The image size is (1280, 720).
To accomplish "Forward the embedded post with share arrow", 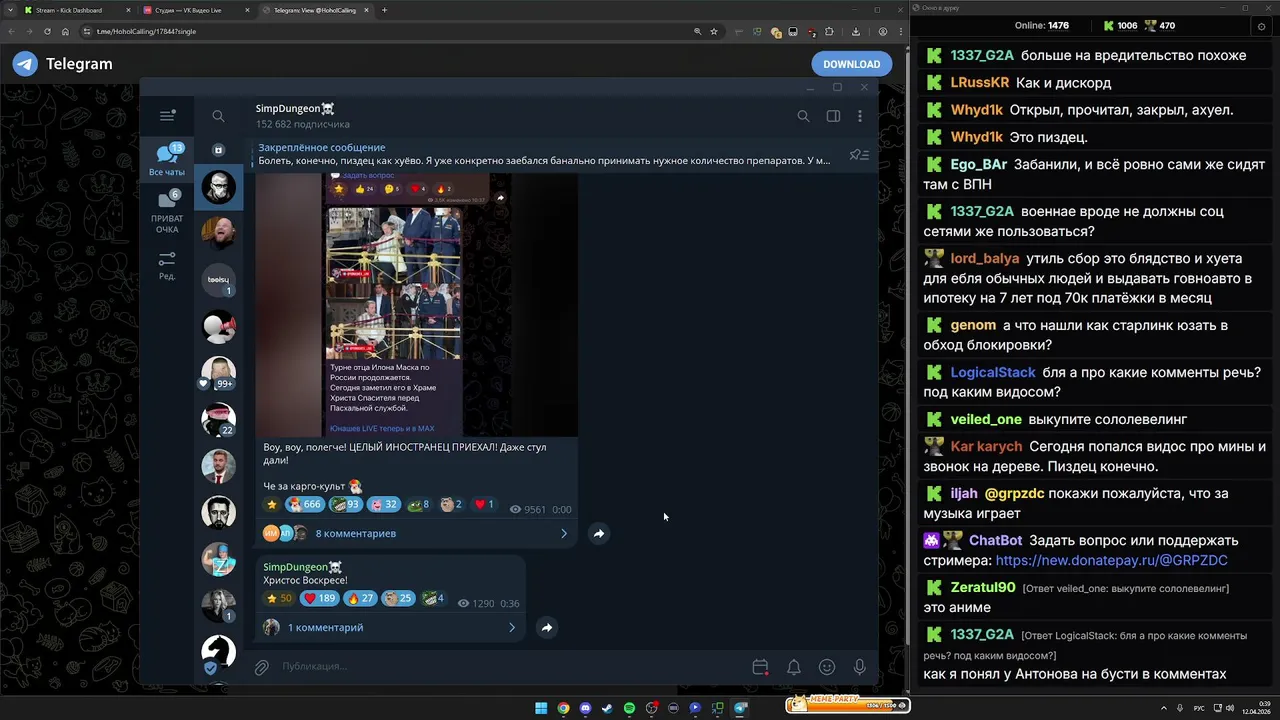I will [x=501, y=197].
